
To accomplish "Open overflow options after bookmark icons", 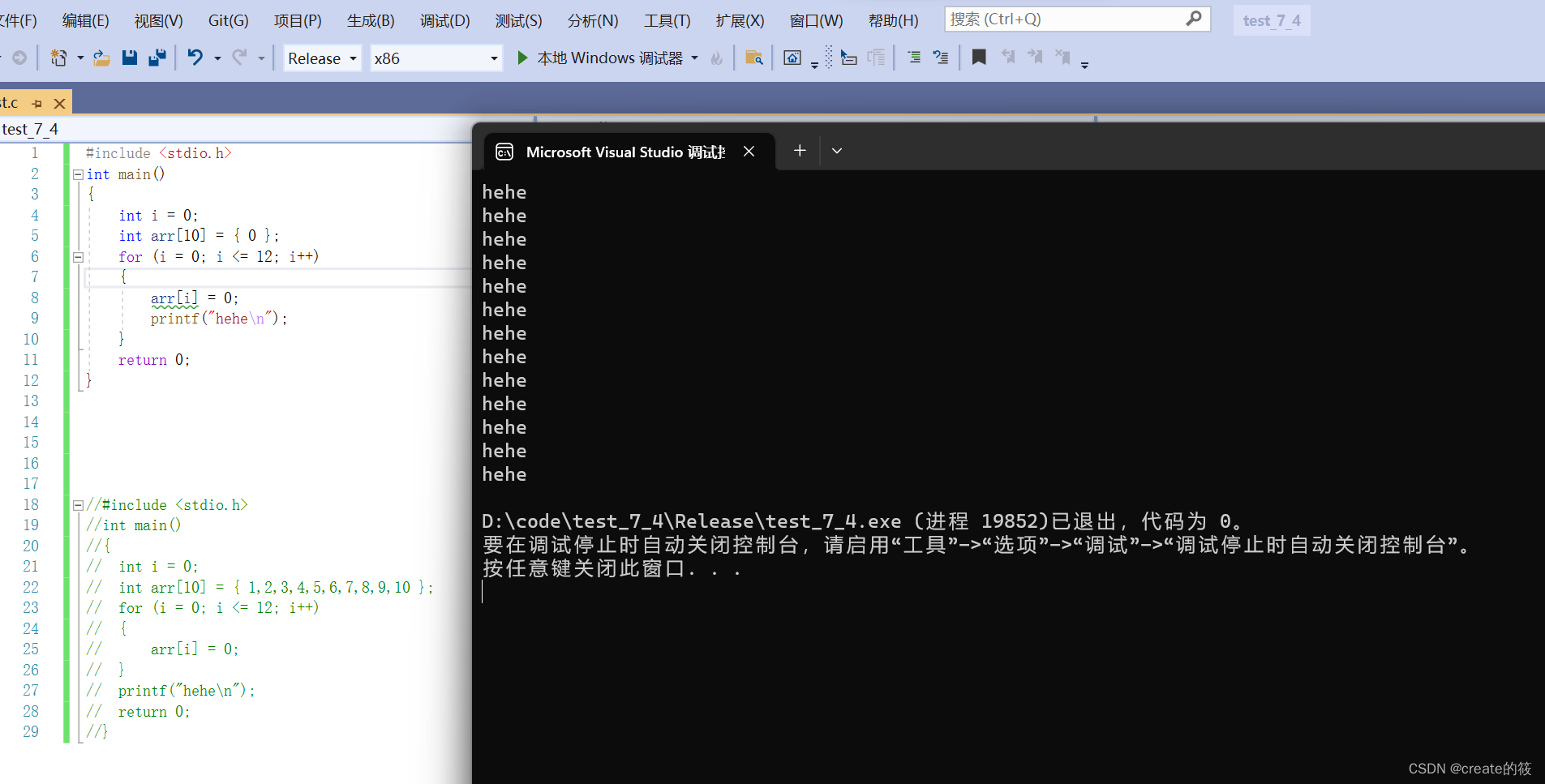I will point(1084,65).
